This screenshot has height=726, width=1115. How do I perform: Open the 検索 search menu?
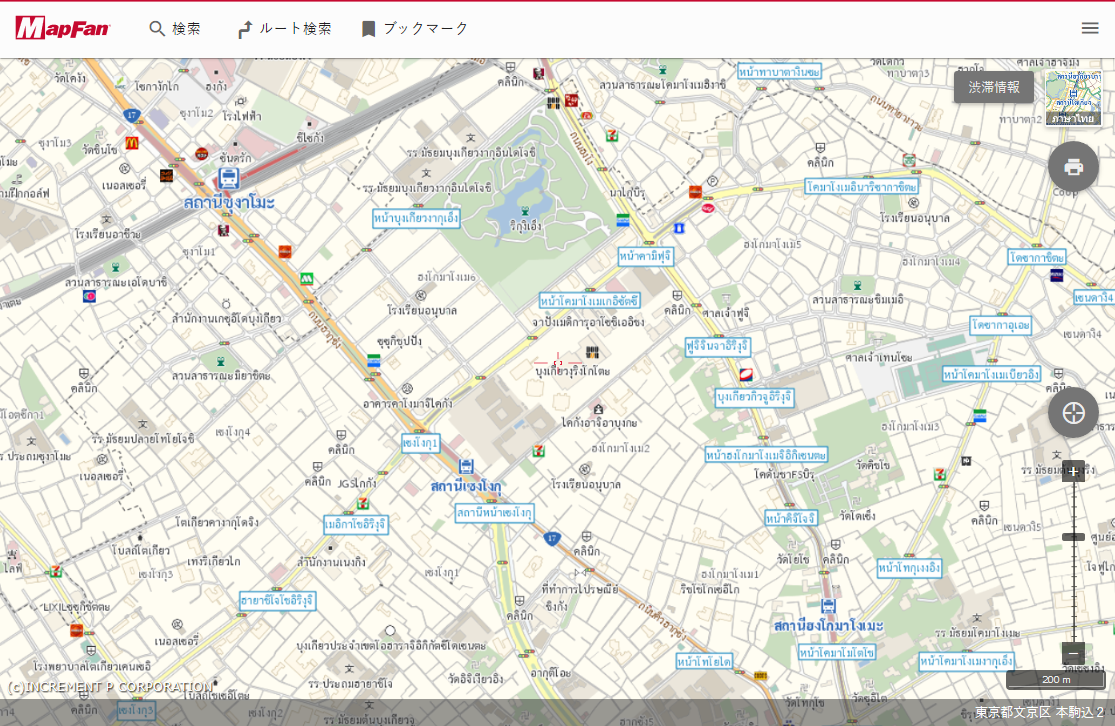click(175, 28)
